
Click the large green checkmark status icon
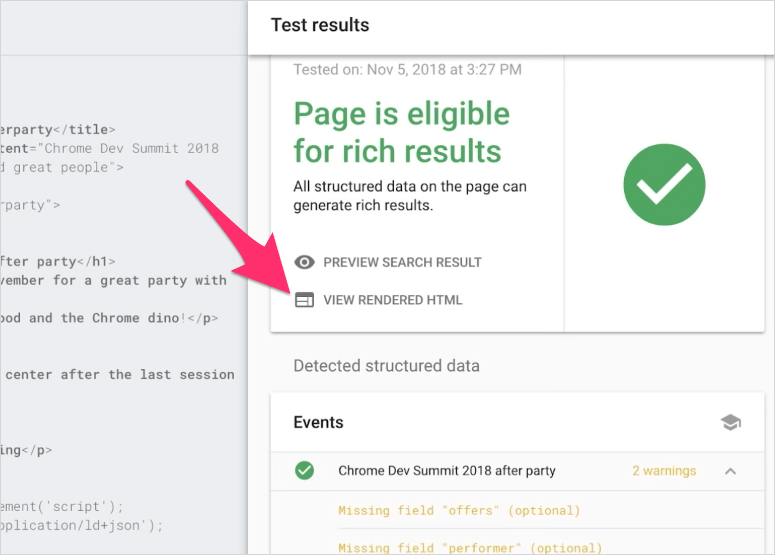click(664, 185)
